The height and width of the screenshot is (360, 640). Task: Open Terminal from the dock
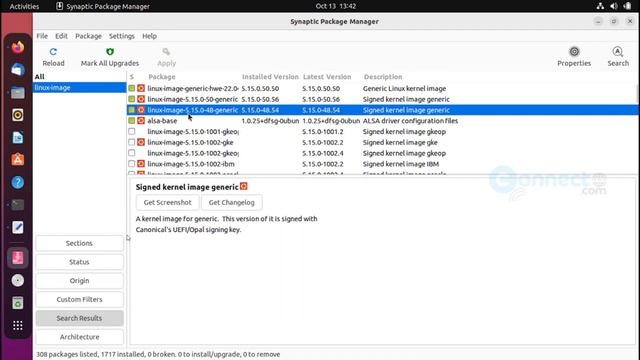click(x=18, y=205)
